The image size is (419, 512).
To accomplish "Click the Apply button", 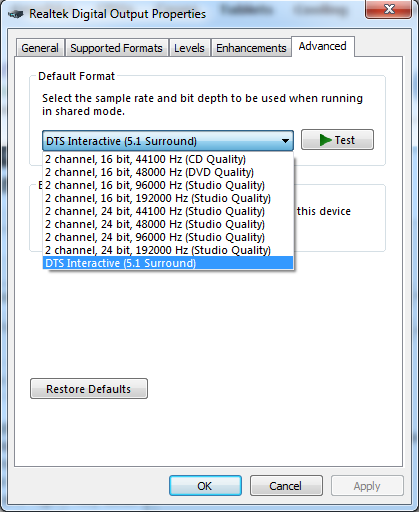I will [x=367, y=486].
